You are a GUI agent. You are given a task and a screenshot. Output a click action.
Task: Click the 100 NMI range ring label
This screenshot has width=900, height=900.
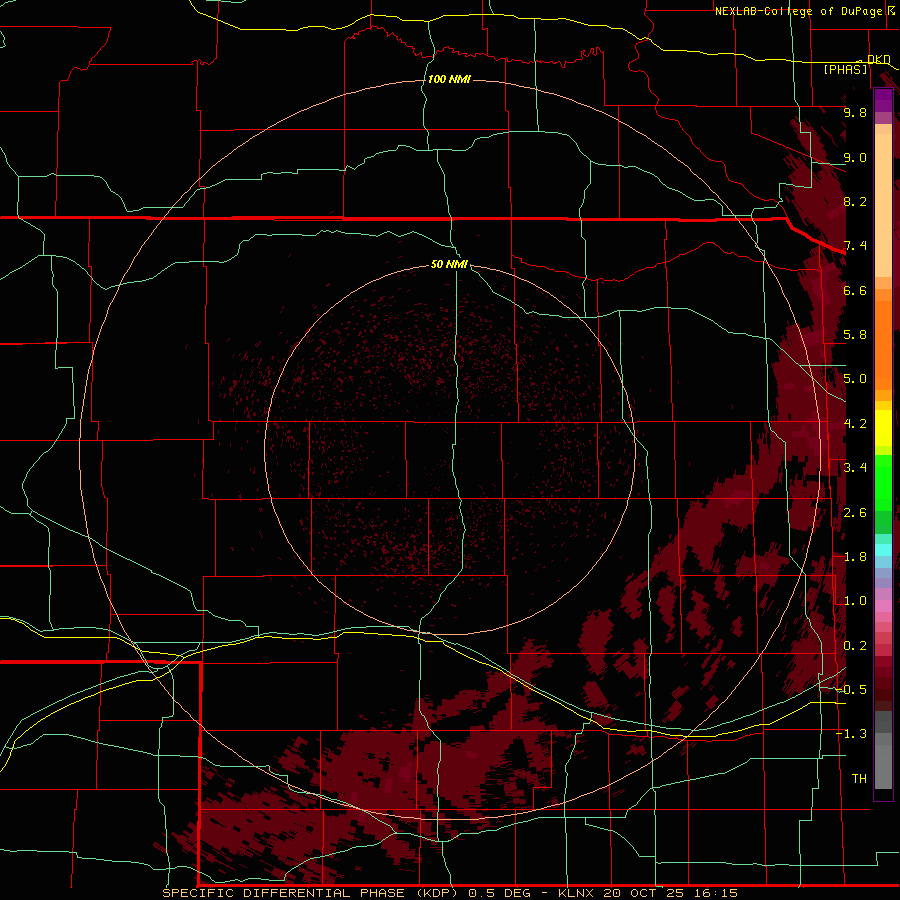(x=449, y=79)
